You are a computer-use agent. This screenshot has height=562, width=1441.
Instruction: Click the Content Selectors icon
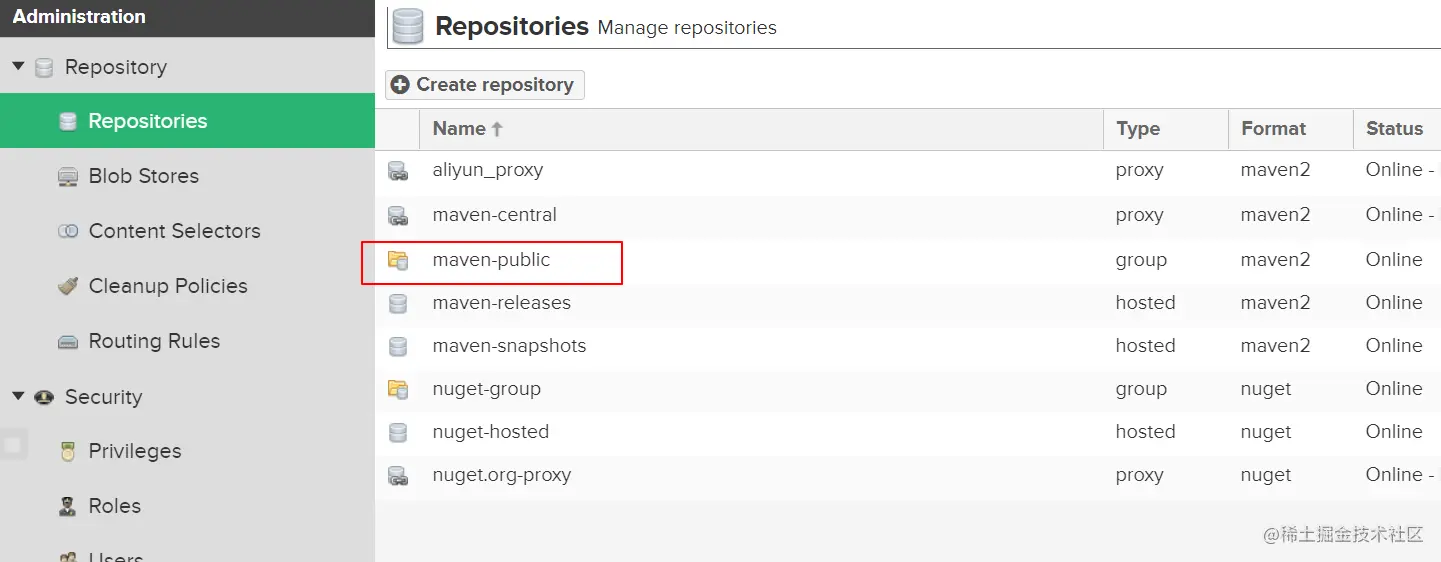(x=68, y=232)
